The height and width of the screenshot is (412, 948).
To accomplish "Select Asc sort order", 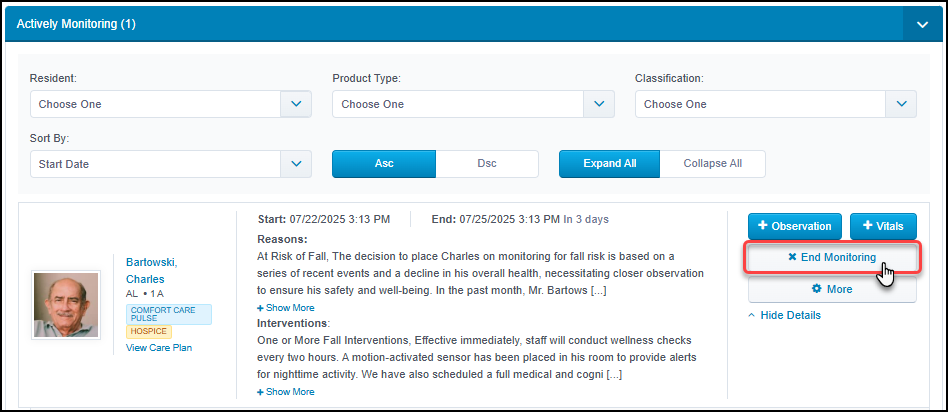I will click(x=384, y=164).
